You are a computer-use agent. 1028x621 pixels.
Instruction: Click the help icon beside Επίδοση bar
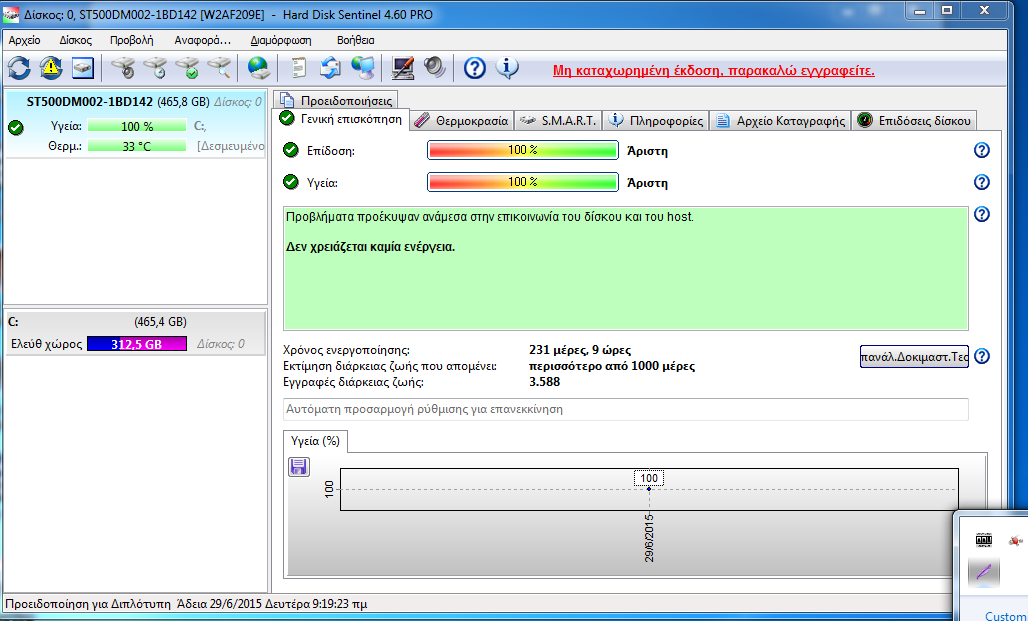click(x=981, y=150)
